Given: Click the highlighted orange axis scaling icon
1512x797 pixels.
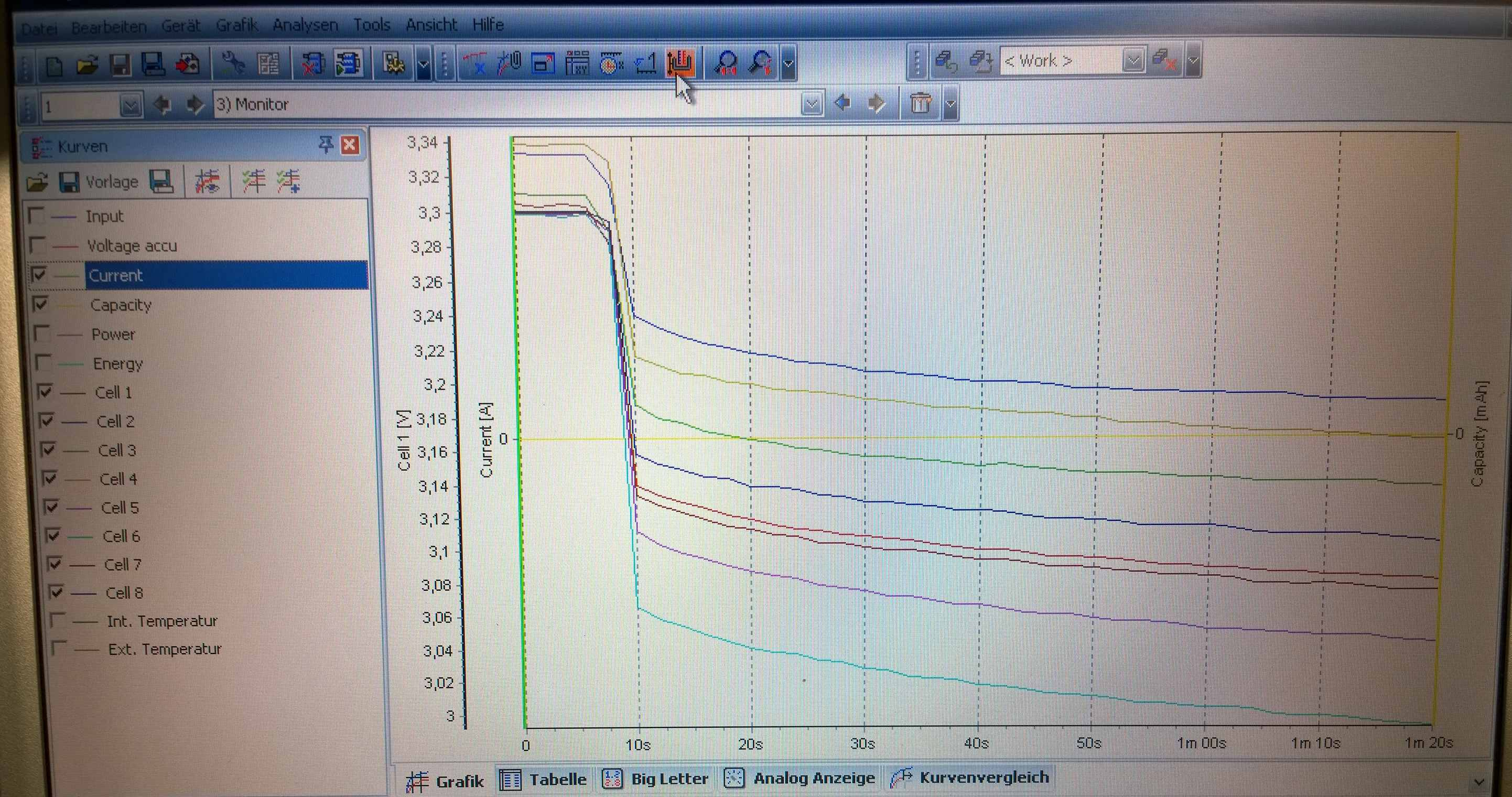Looking at the screenshot, I should tap(681, 62).
